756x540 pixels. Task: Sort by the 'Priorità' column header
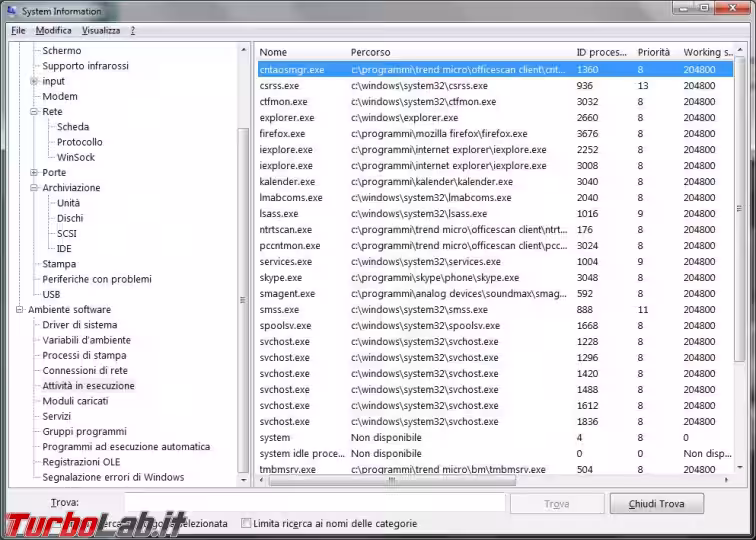tap(654, 52)
